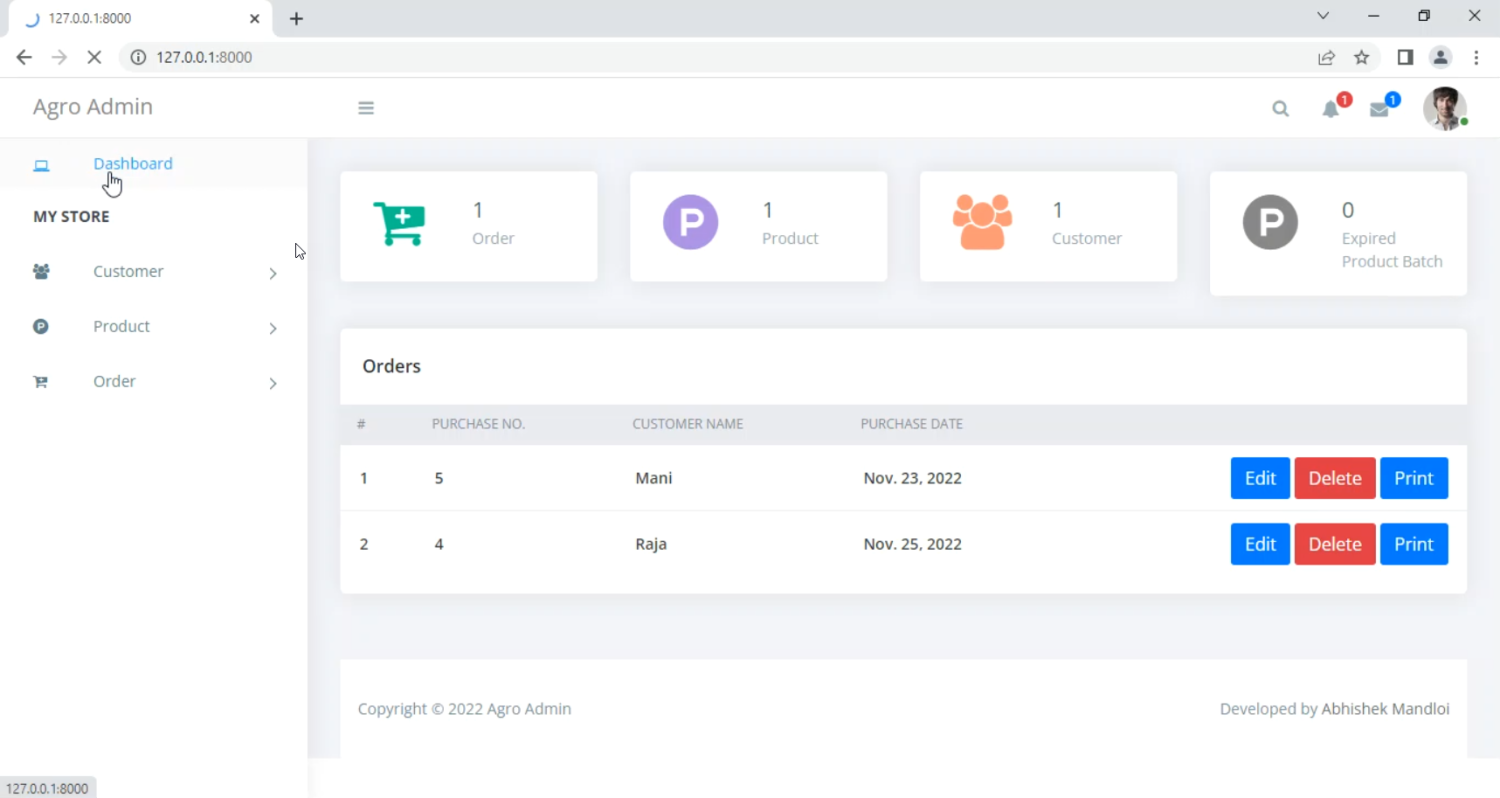
Task: Click the hamburger sidebar toggle icon
Action: point(366,108)
